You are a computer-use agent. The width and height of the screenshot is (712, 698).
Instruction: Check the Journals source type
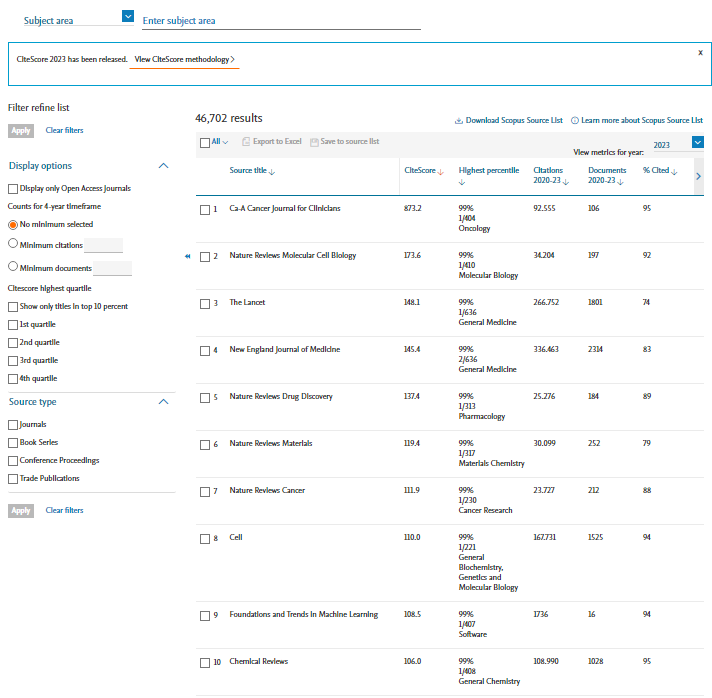[13, 425]
